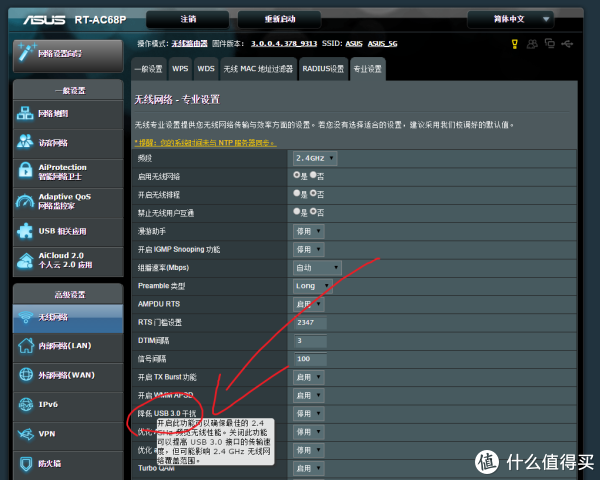Open USB application puzzle icon

pyautogui.click(x=25, y=231)
